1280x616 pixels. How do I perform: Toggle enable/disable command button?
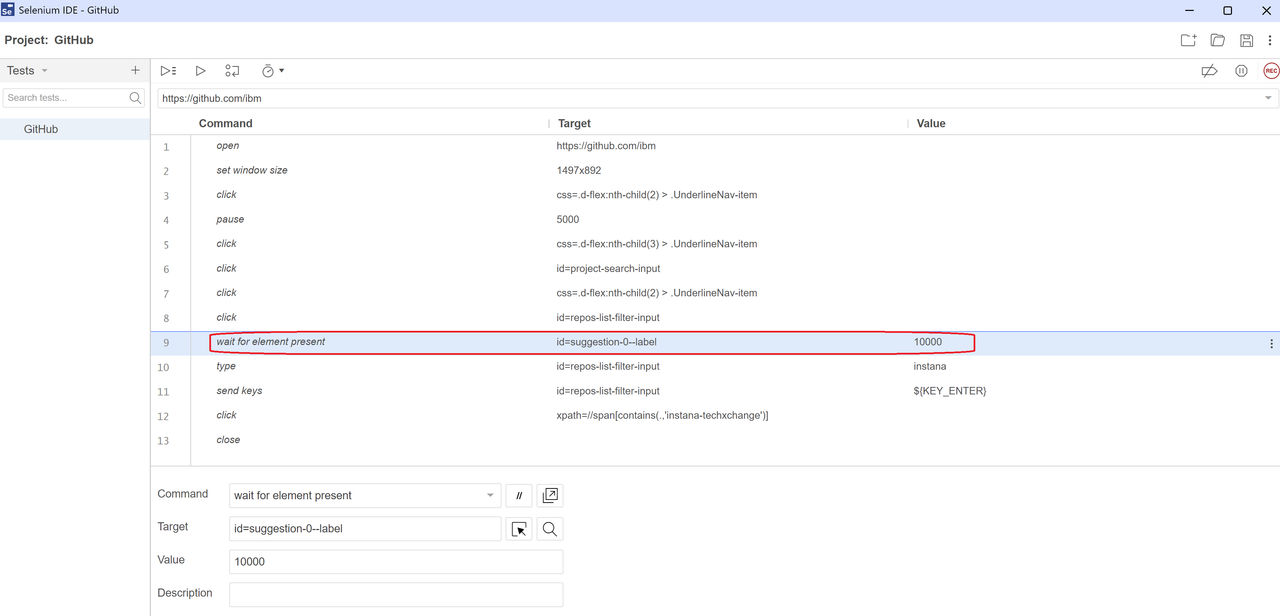(518, 496)
